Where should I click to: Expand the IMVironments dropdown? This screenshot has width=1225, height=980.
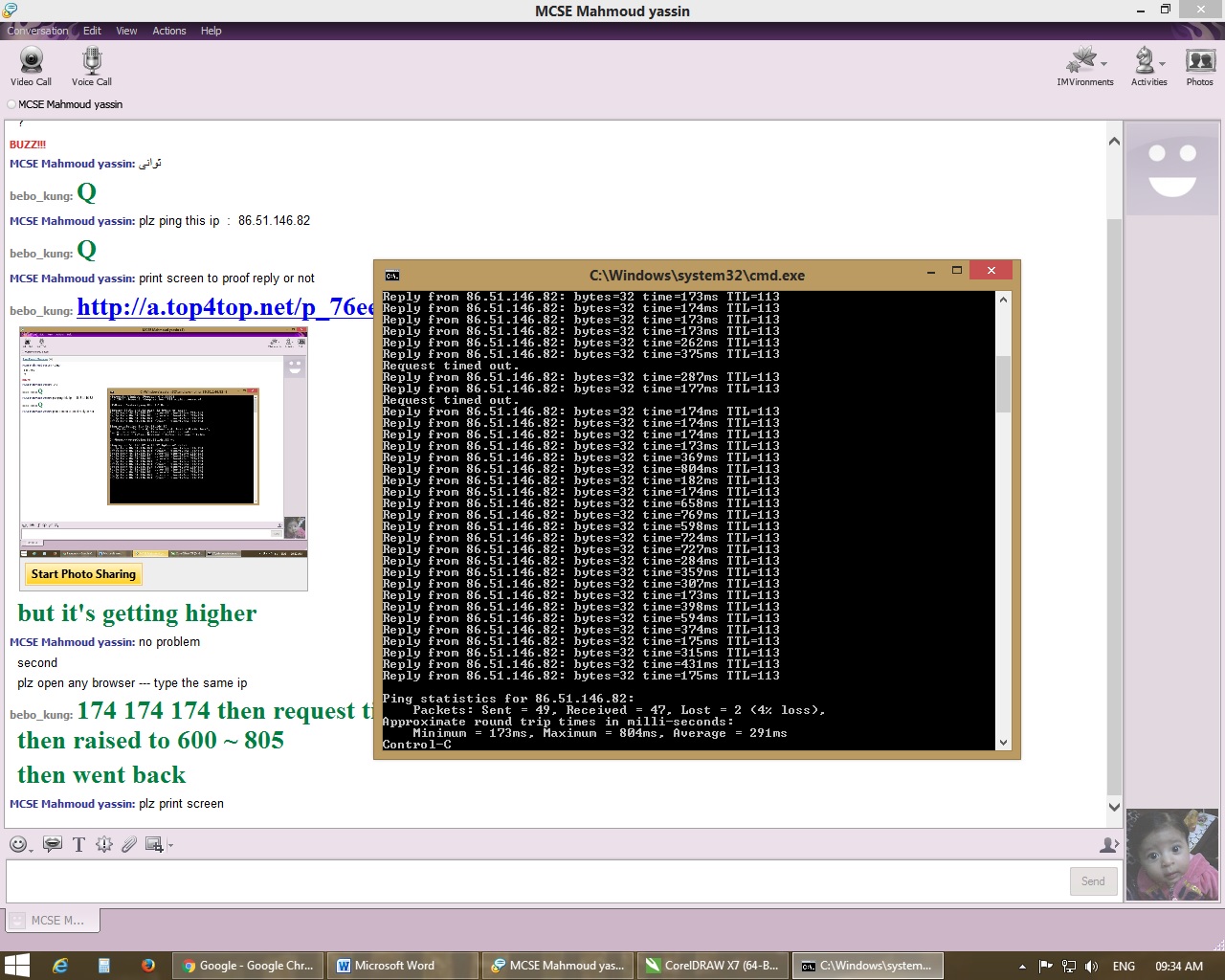coord(1103,64)
